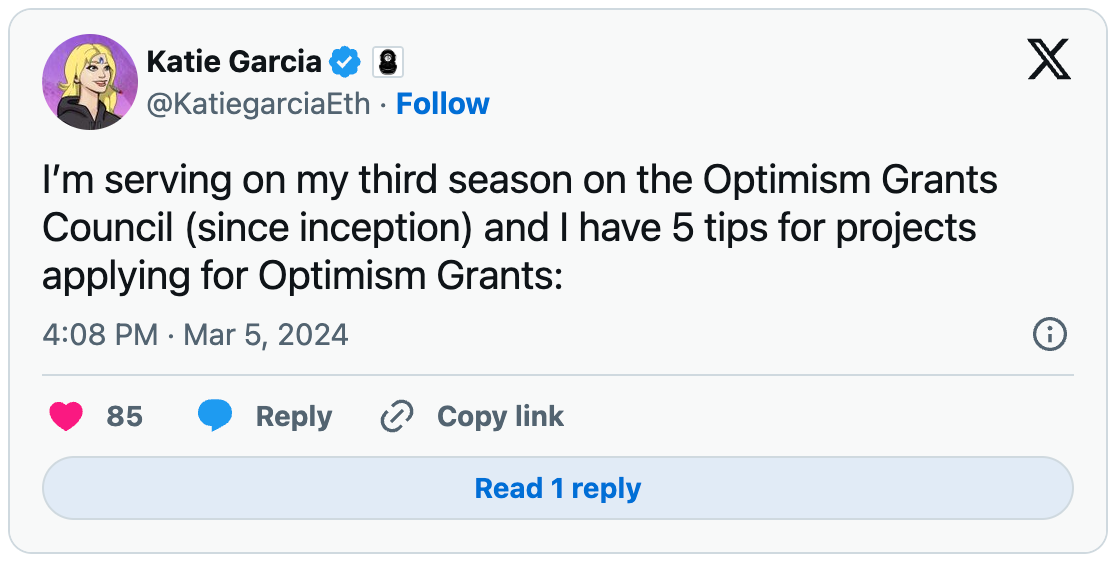Click the small affiliate badge beside the name
The height and width of the screenshot is (564, 1116).
coord(388,63)
